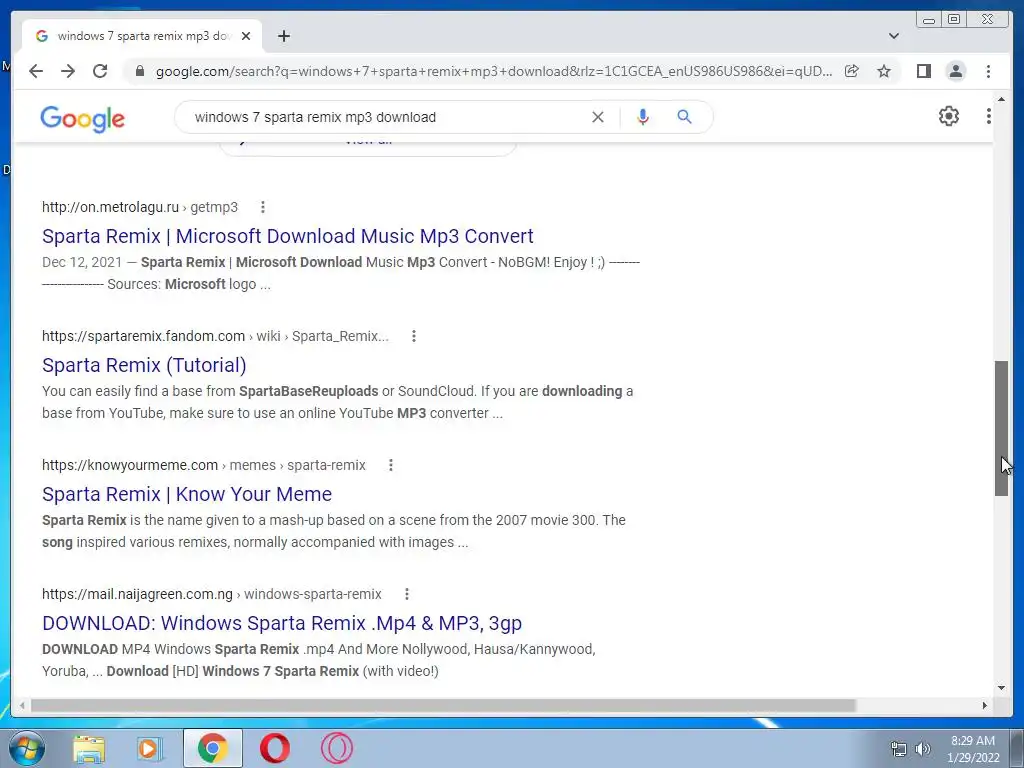
Task: Clear the Google search box
Action: click(x=598, y=117)
